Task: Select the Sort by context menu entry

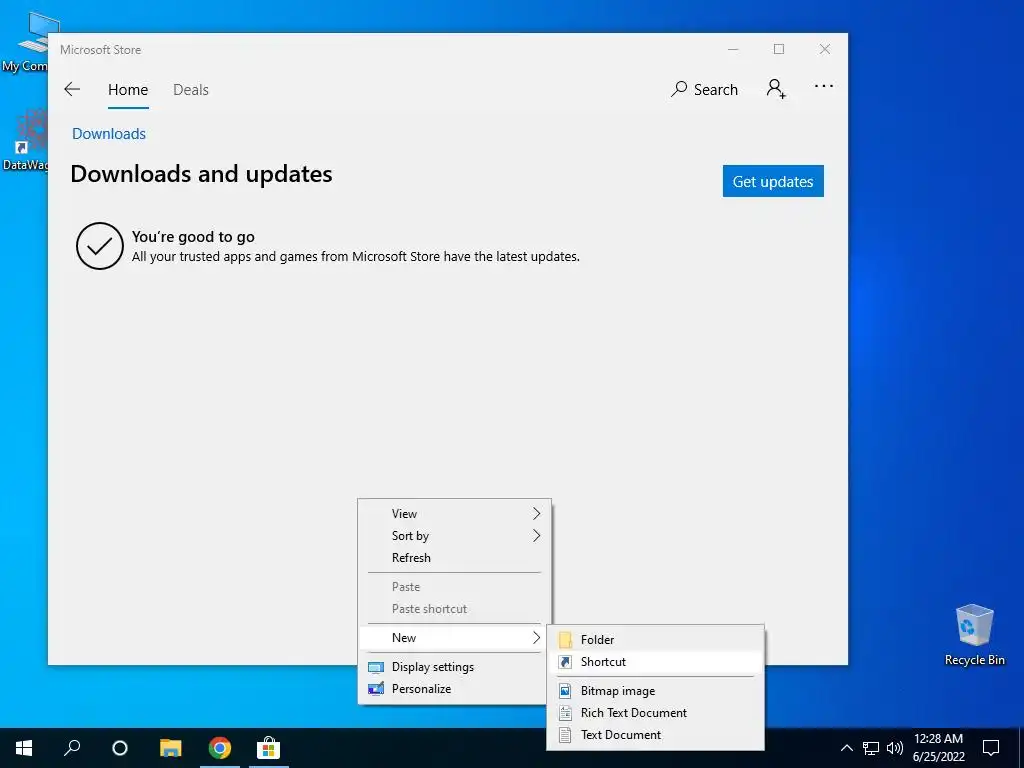Action: (x=455, y=536)
